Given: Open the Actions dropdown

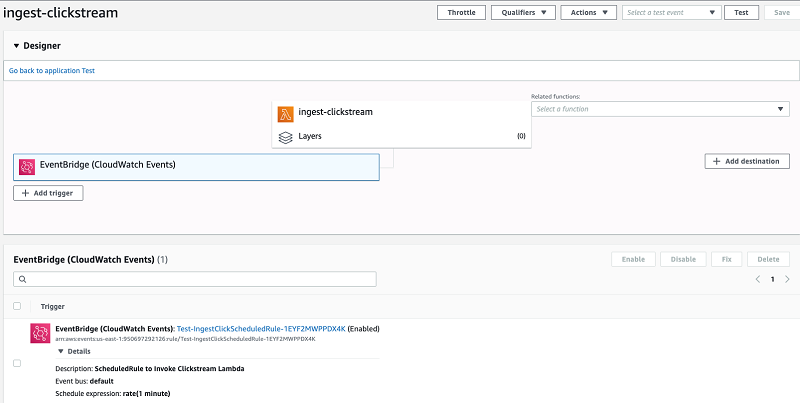Looking at the screenshot, I should pyautogui.click(x=589, y=13).
